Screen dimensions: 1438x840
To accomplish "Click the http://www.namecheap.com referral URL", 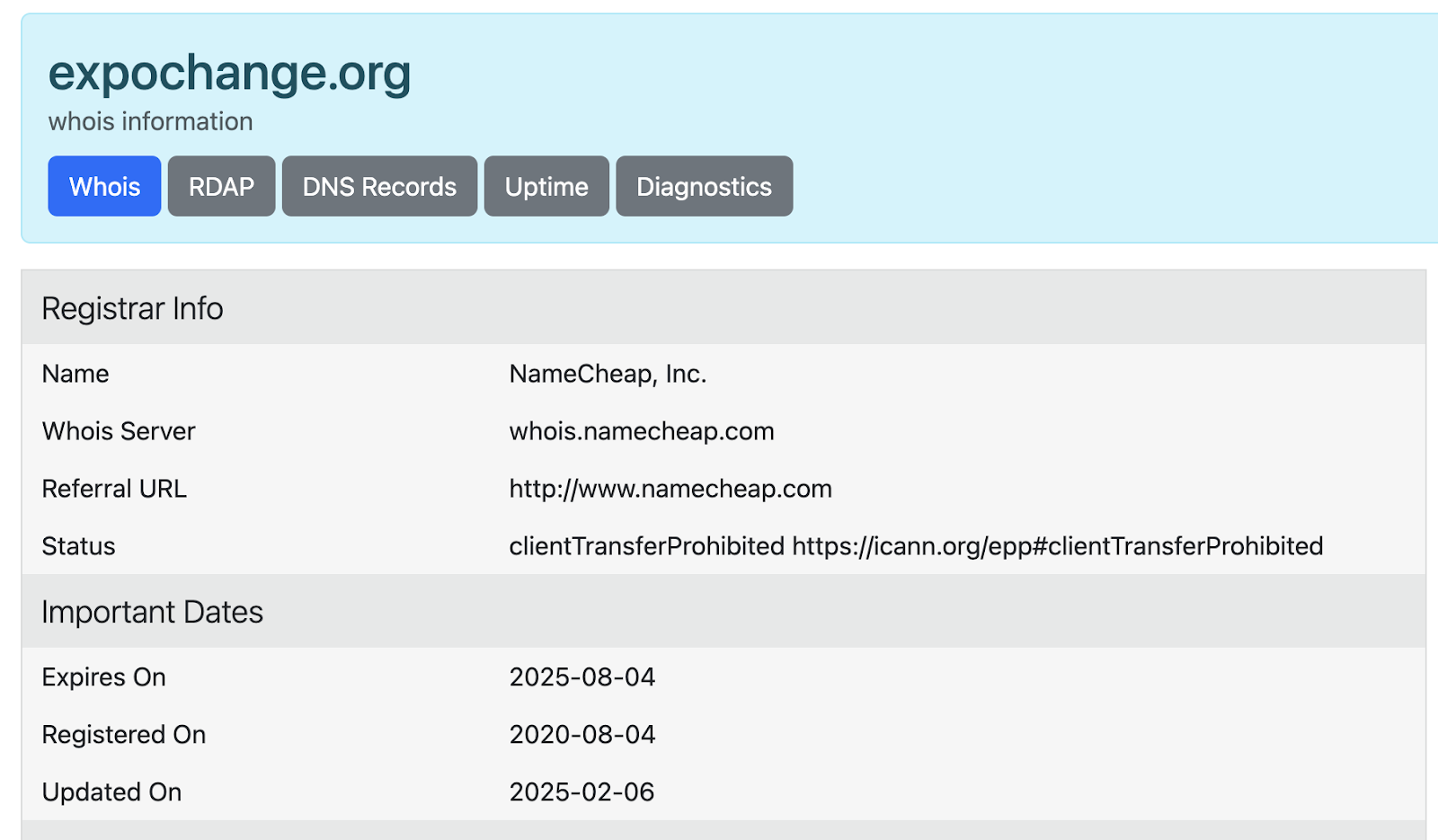I will coord(670,489).
